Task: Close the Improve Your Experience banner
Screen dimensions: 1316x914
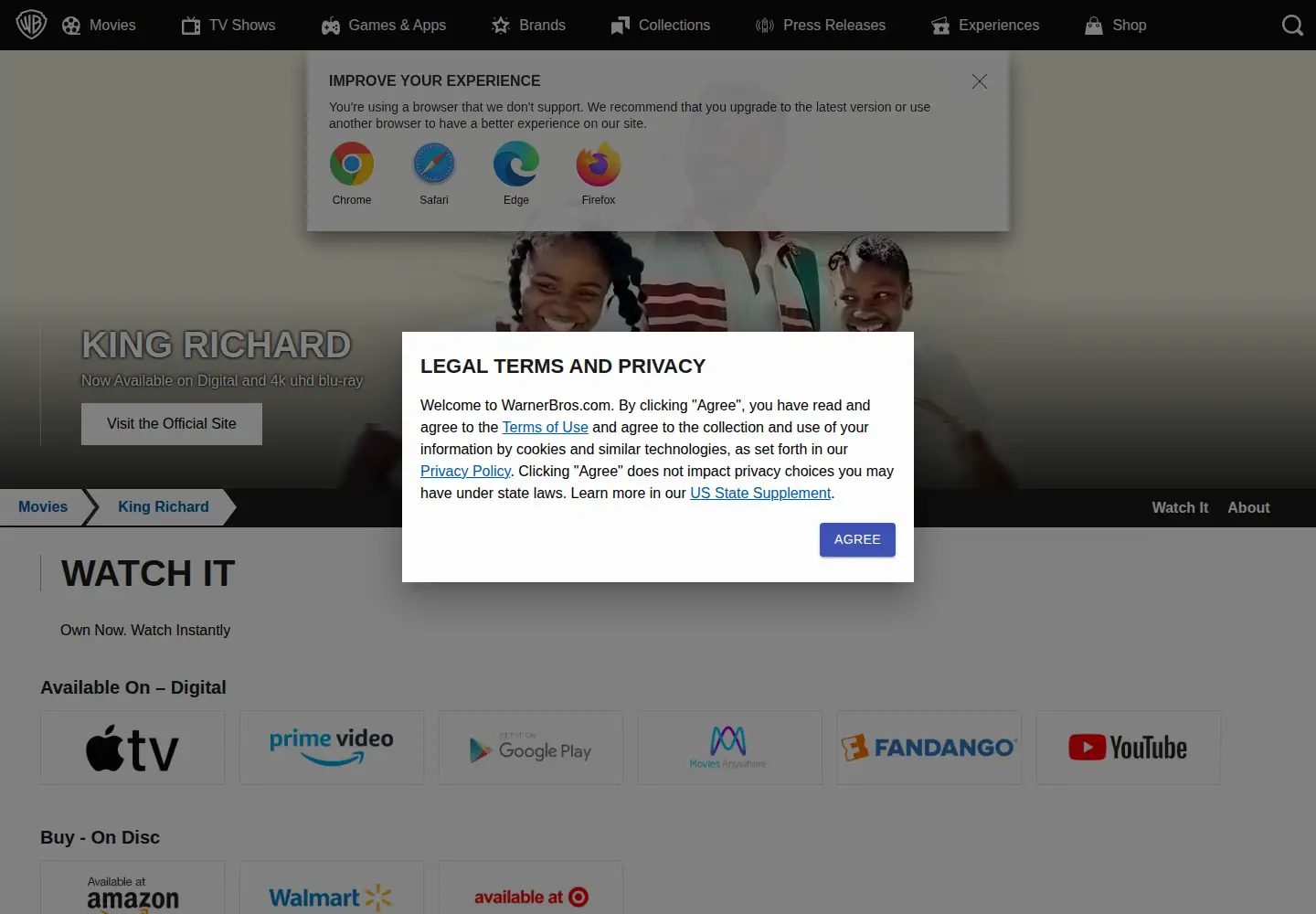Action: click(980, 81)
